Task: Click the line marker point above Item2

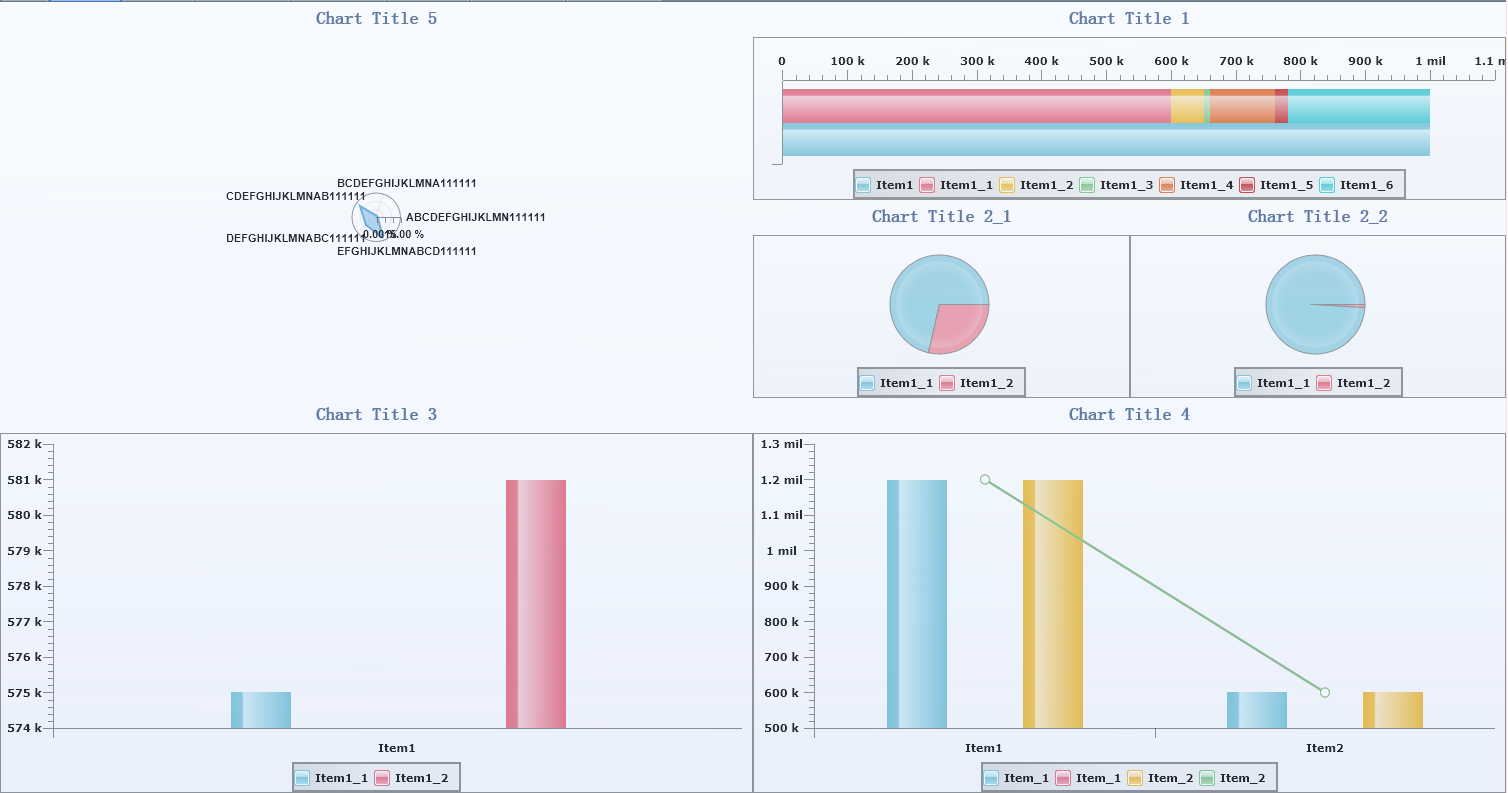Action: [1325, 692]
